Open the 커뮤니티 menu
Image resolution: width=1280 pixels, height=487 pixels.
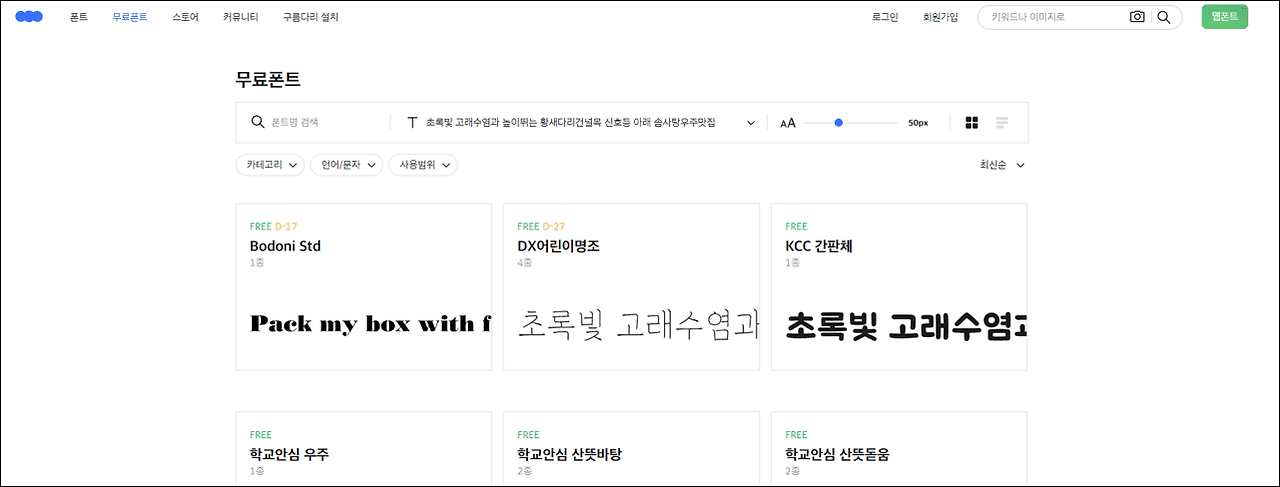coord(240,17)
